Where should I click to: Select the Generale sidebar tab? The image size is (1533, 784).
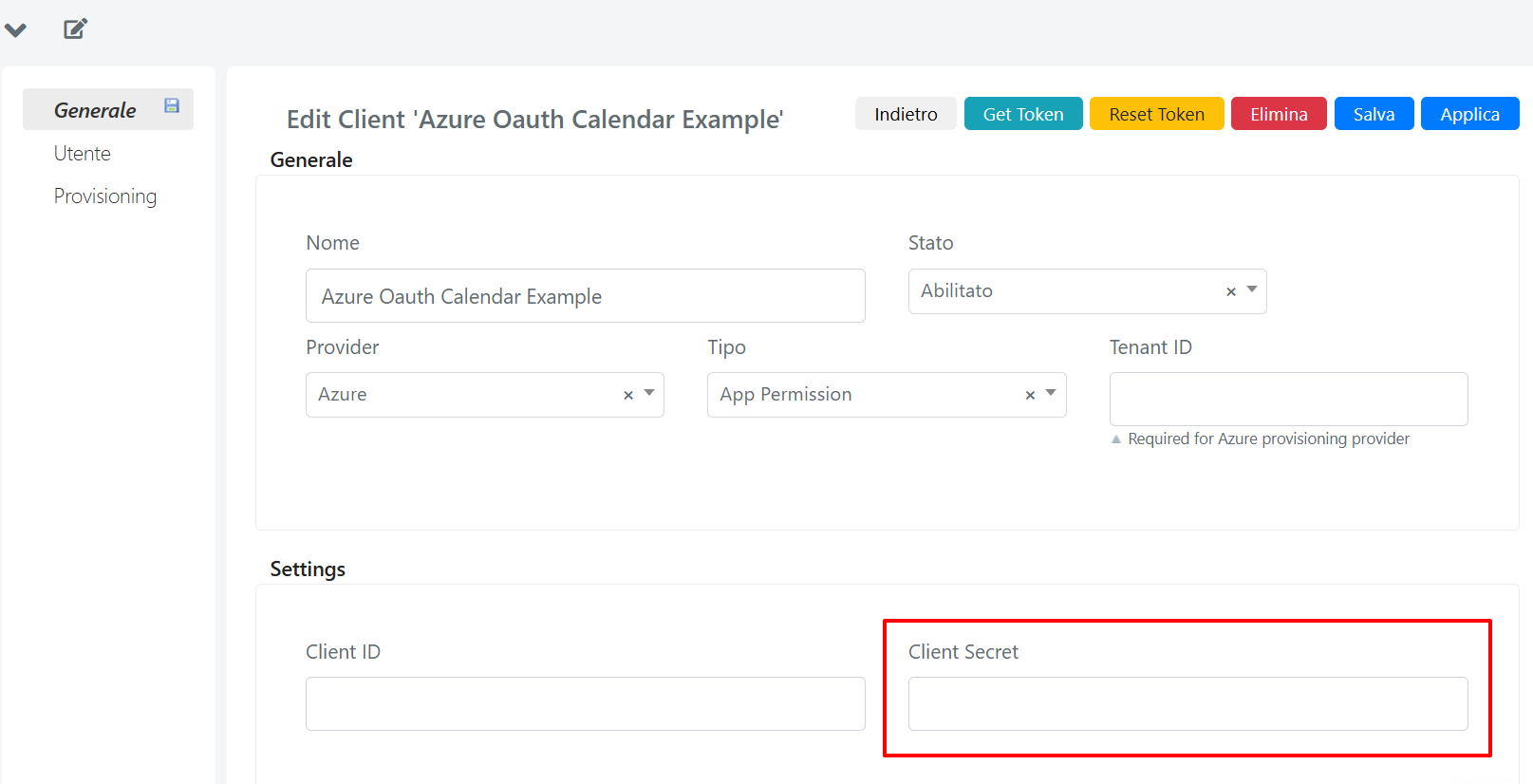click(x=108, y=109)
